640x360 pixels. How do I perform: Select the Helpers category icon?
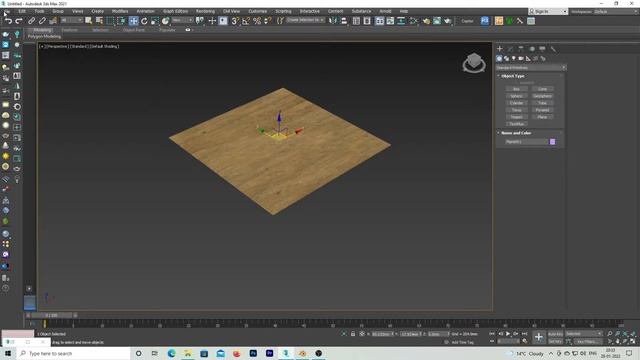tap(528, 58)
